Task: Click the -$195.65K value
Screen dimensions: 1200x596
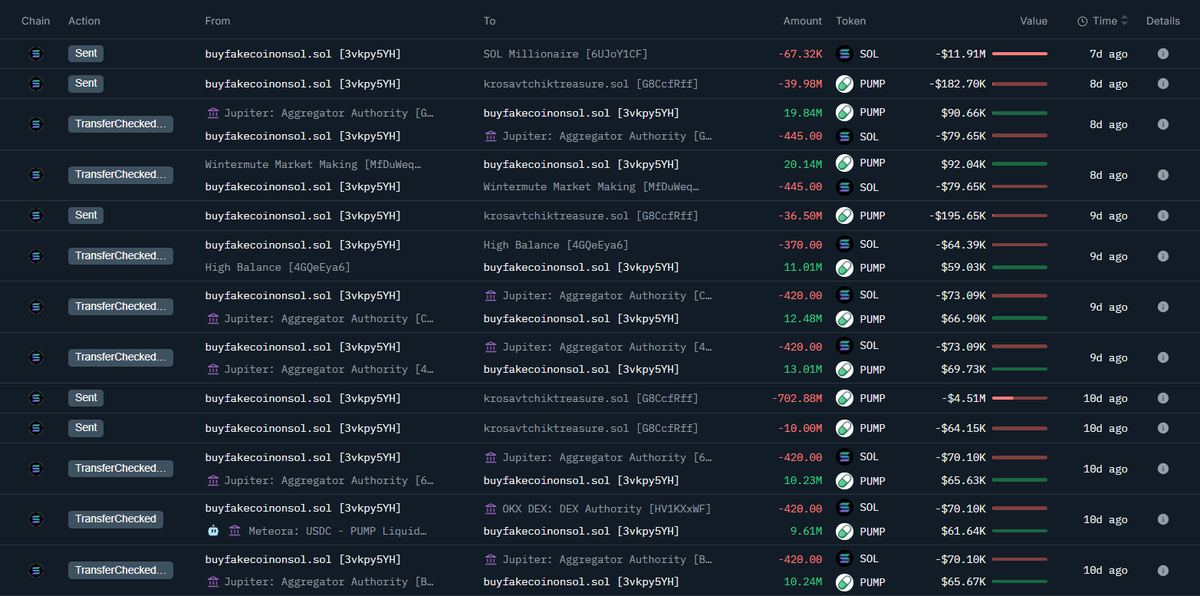Action: click(x=957, y=215)
